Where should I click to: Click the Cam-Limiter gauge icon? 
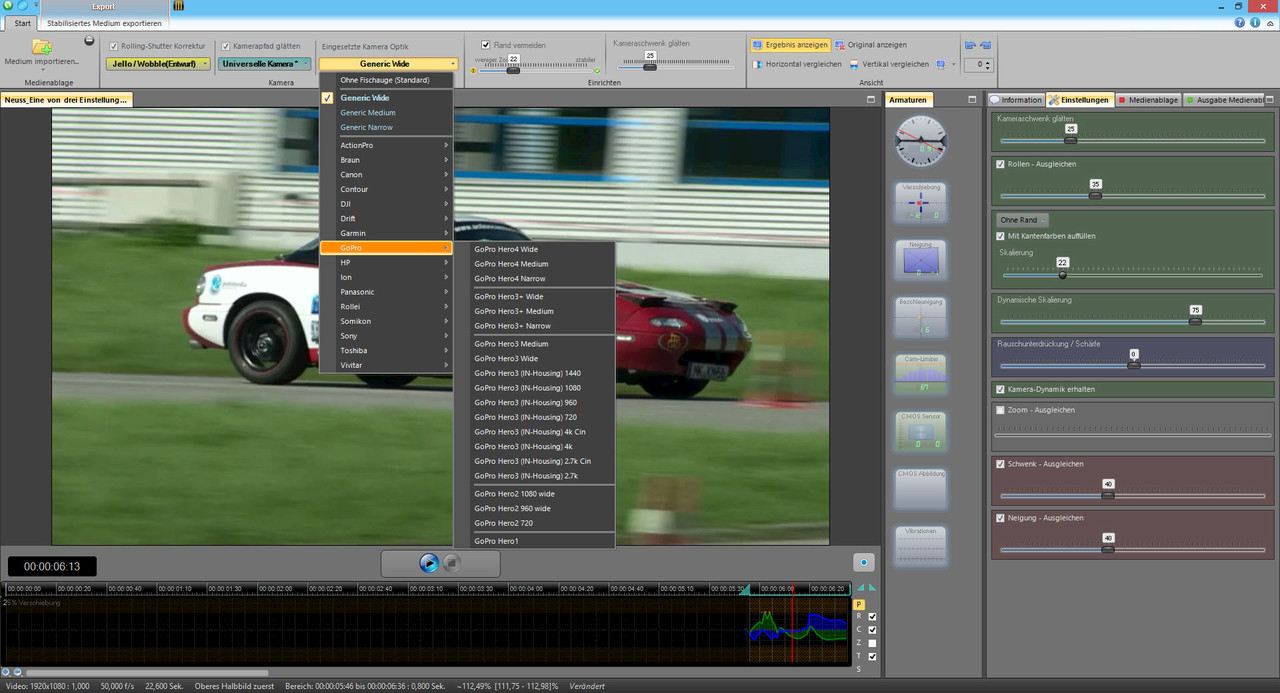920,373
